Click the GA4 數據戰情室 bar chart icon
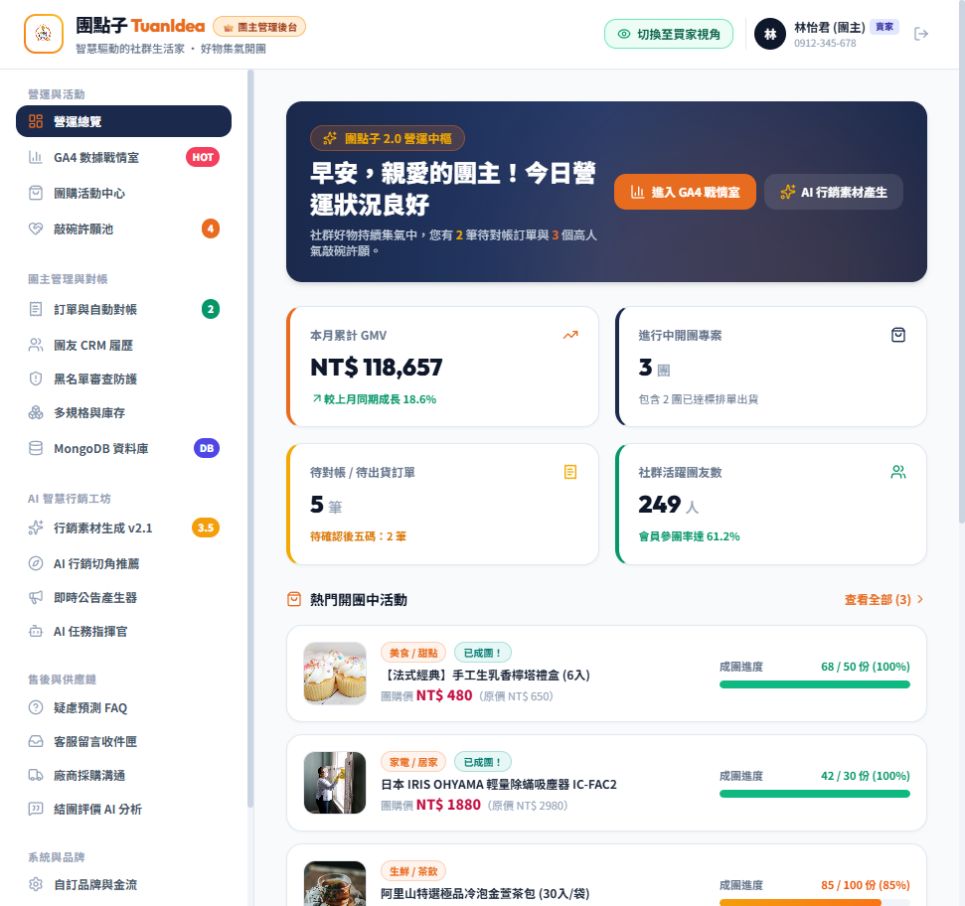Viewport: 965px width, 906px height. click(x=36, y=158)
